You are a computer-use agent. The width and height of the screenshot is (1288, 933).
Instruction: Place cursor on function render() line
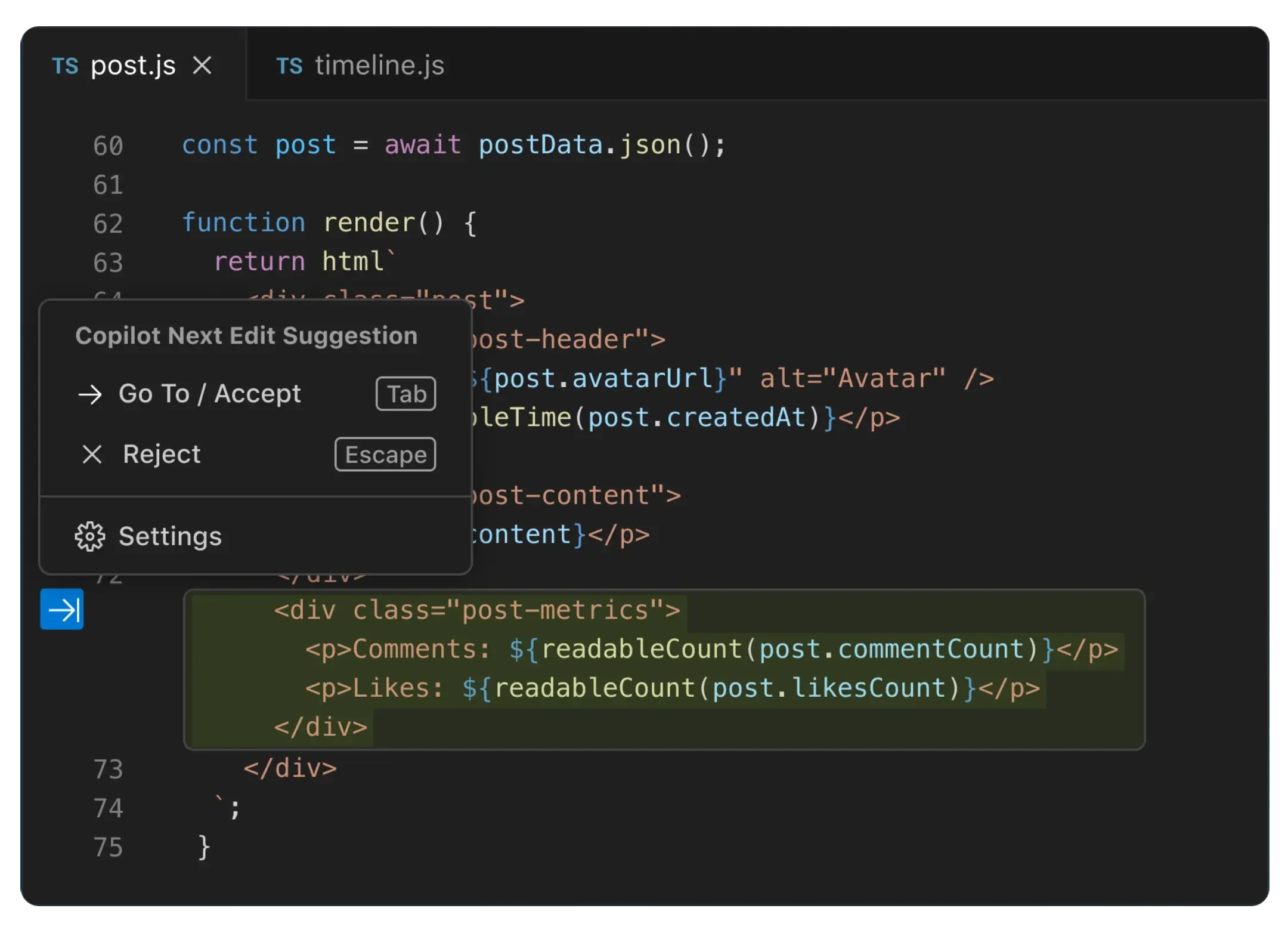coord(329,223)
